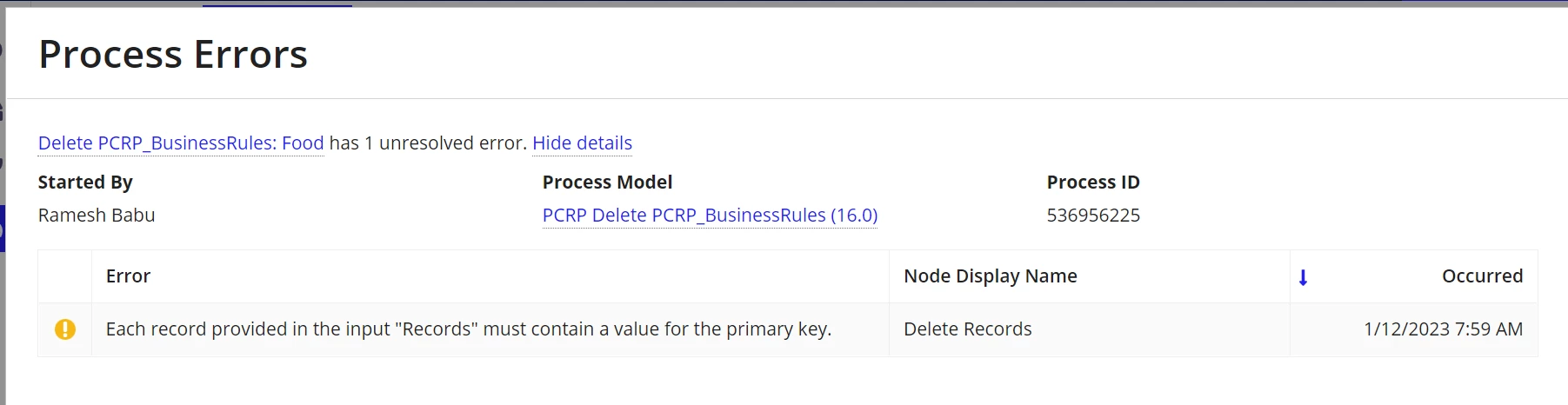This screenshot has width=1568, height=405.
Task: Click the yellow warning icon in error row
Action: [65, 329]
